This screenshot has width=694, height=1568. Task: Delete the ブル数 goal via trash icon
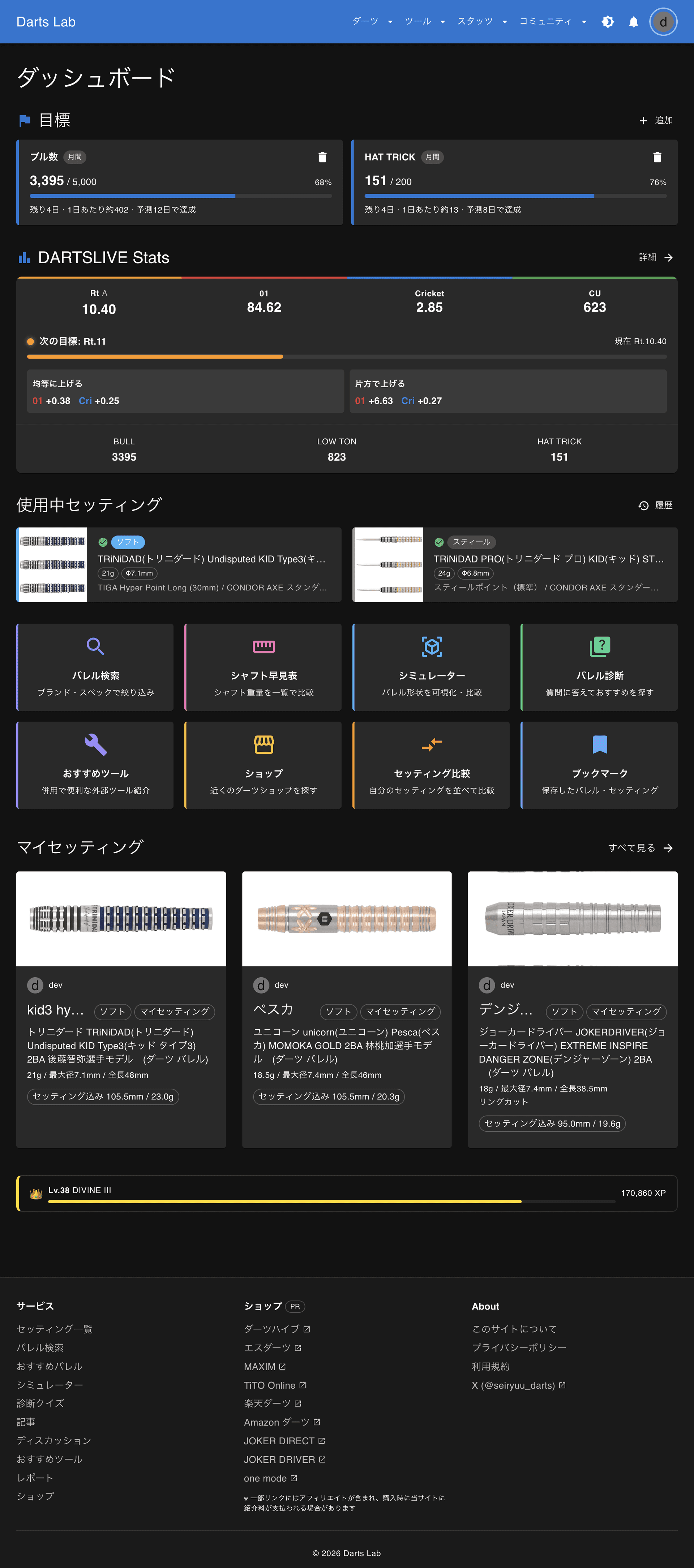pyautogui.click(x=322, y=157)
